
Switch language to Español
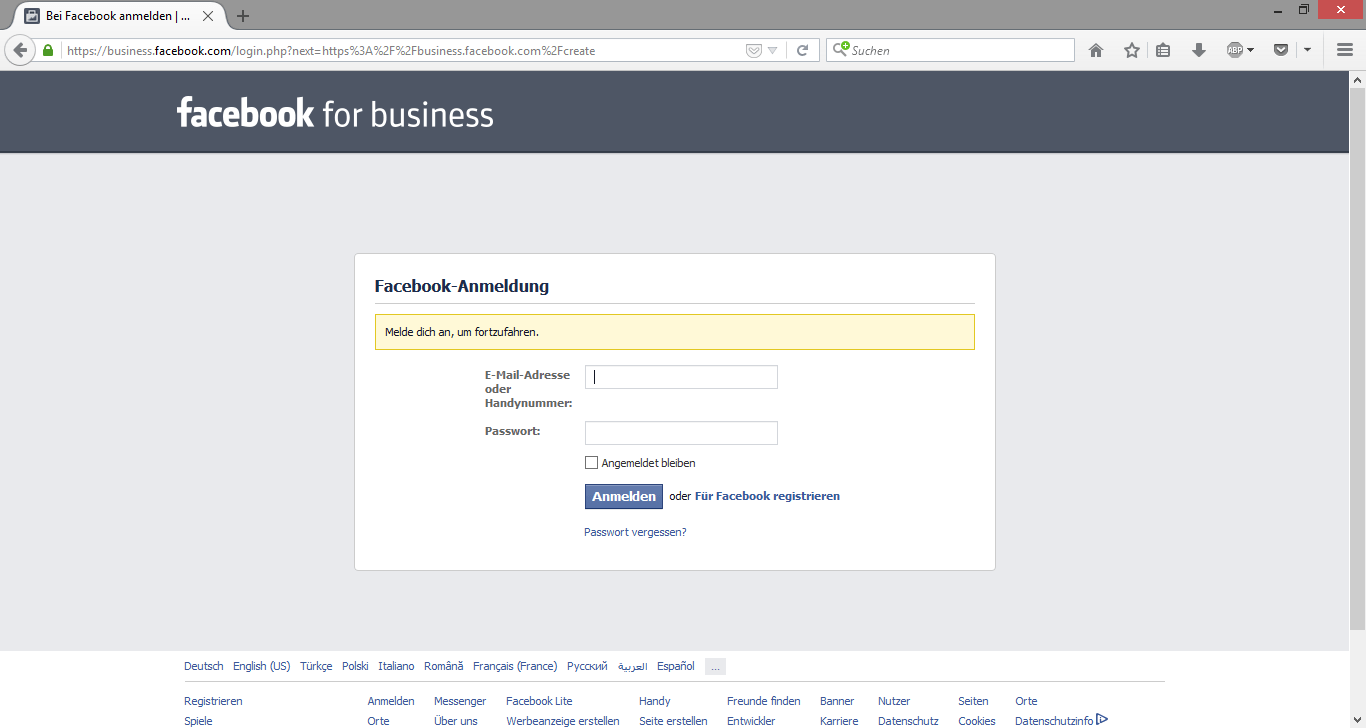[676, 666]
